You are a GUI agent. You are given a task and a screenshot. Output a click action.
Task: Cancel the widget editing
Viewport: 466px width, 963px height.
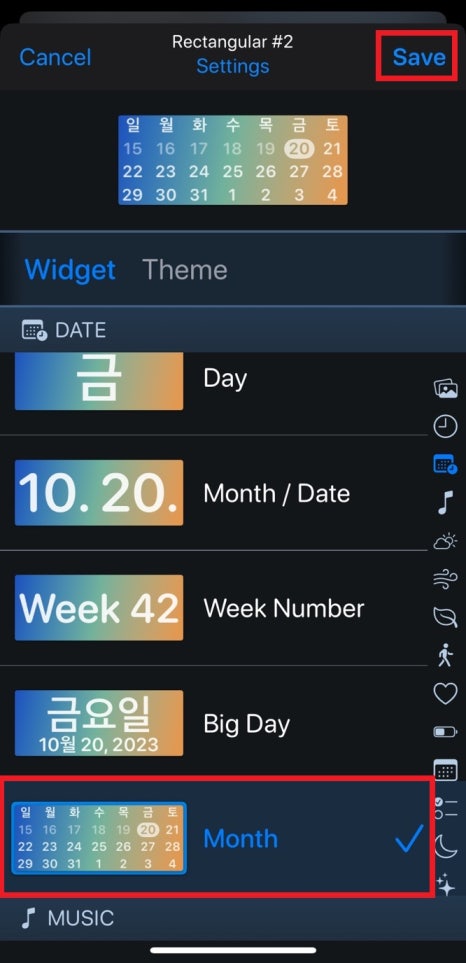pos(55,57)
